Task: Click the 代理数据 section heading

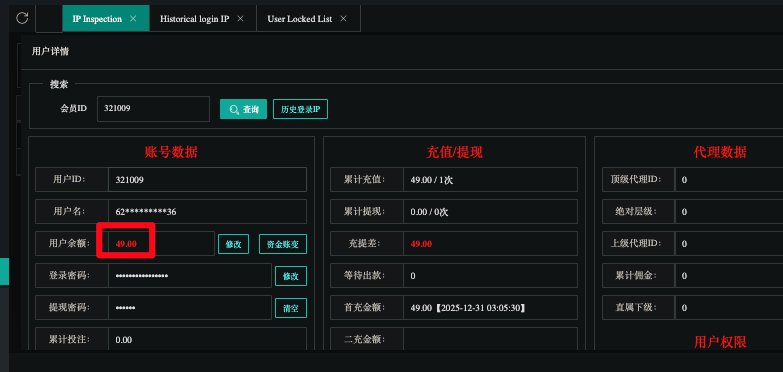Action: pyautogui.click(x=720, y=152)
